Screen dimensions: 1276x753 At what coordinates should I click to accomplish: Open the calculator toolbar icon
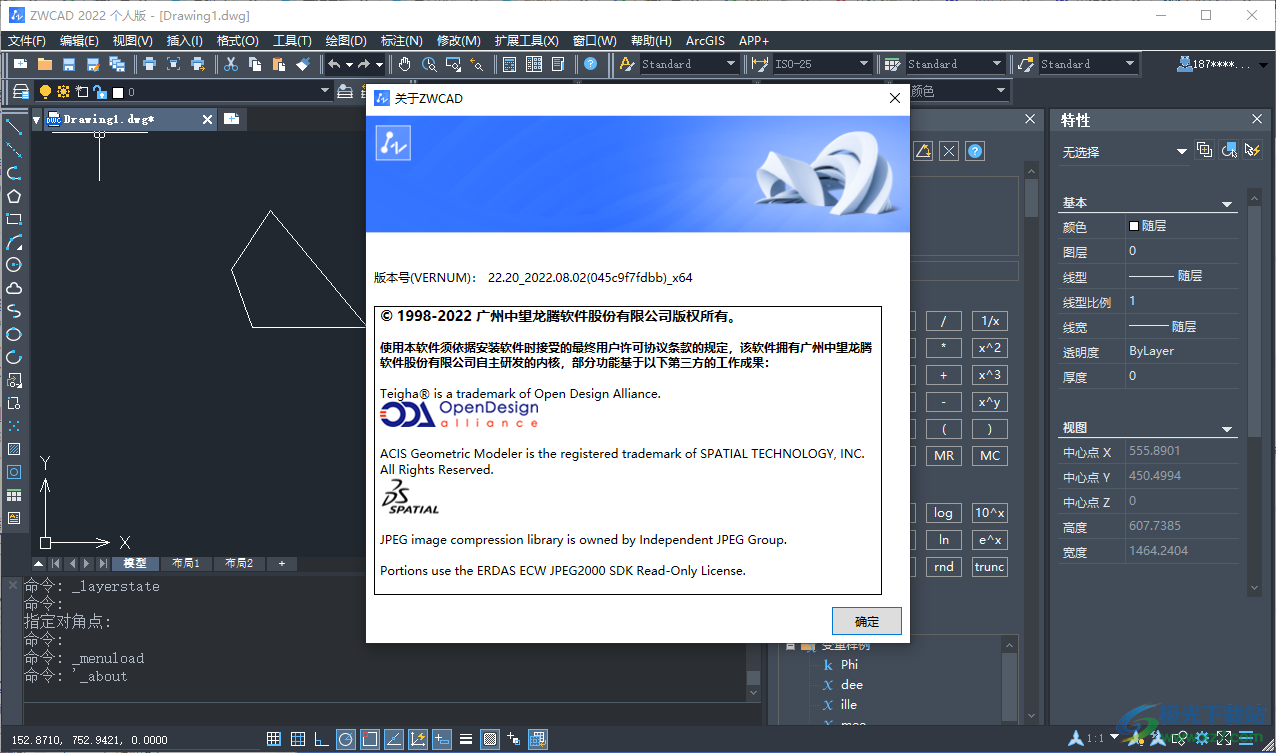click(x=509, y=64)
